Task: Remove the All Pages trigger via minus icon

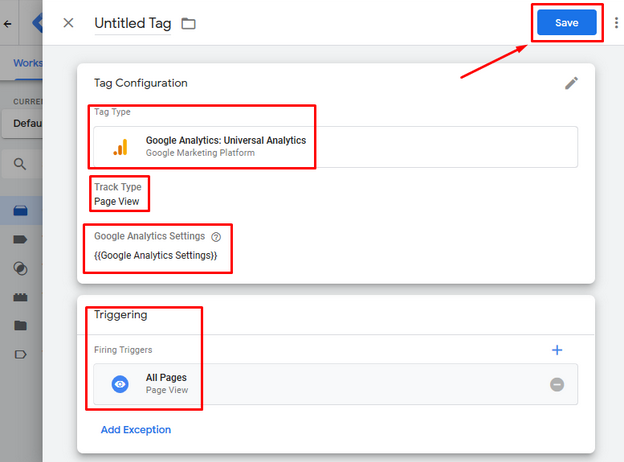Action: [x=557, y=384]
